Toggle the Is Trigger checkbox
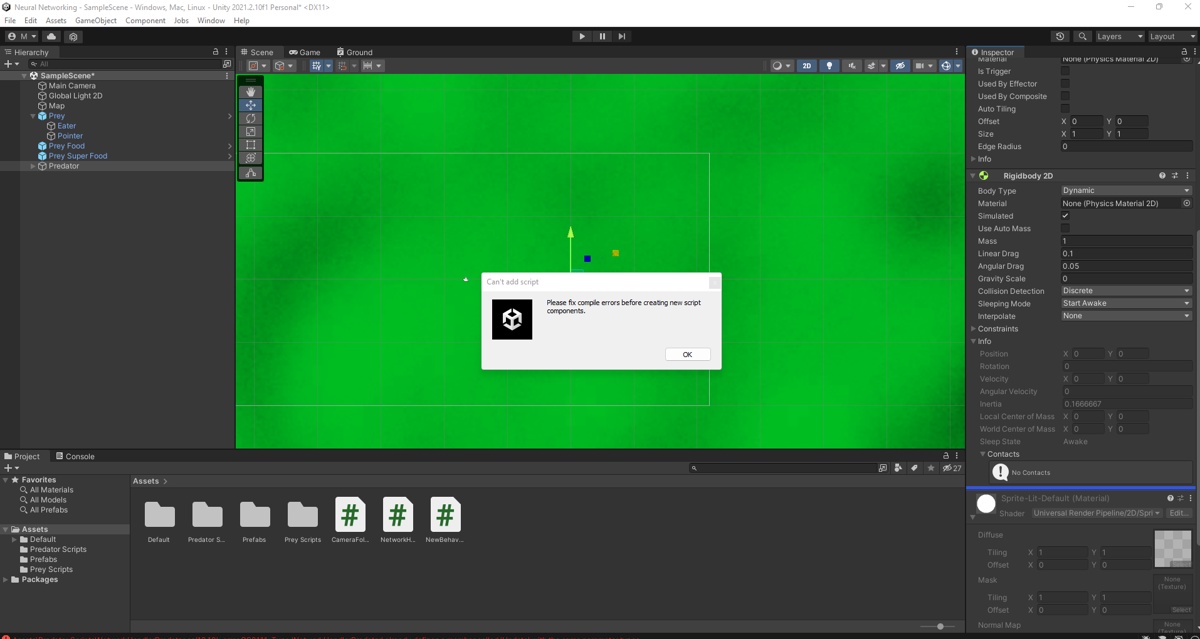The height and width of the screenshot is (639, 1200). coord(1064,70)
